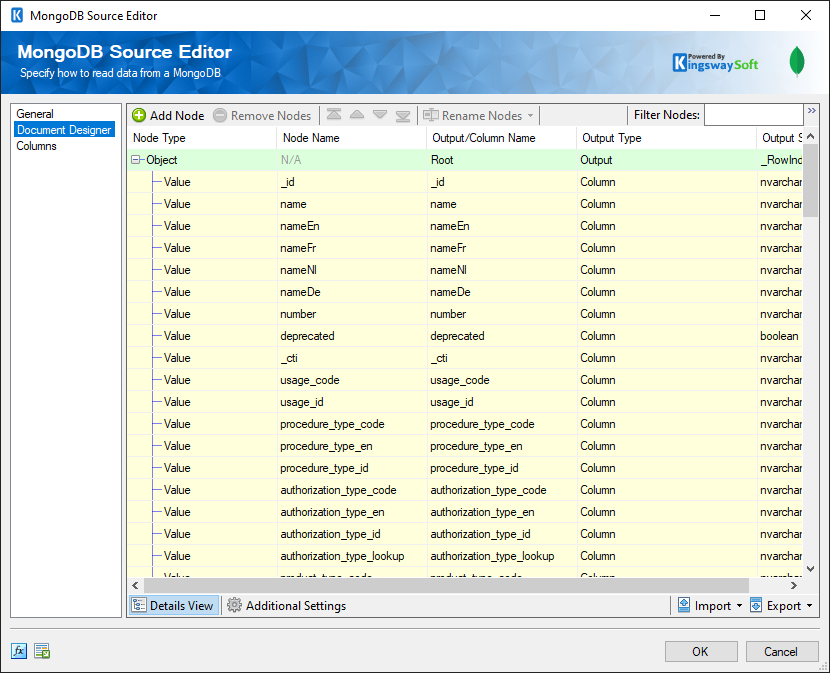
Task: Select the procedure_type_code node name cell
Action: (352, 424)
